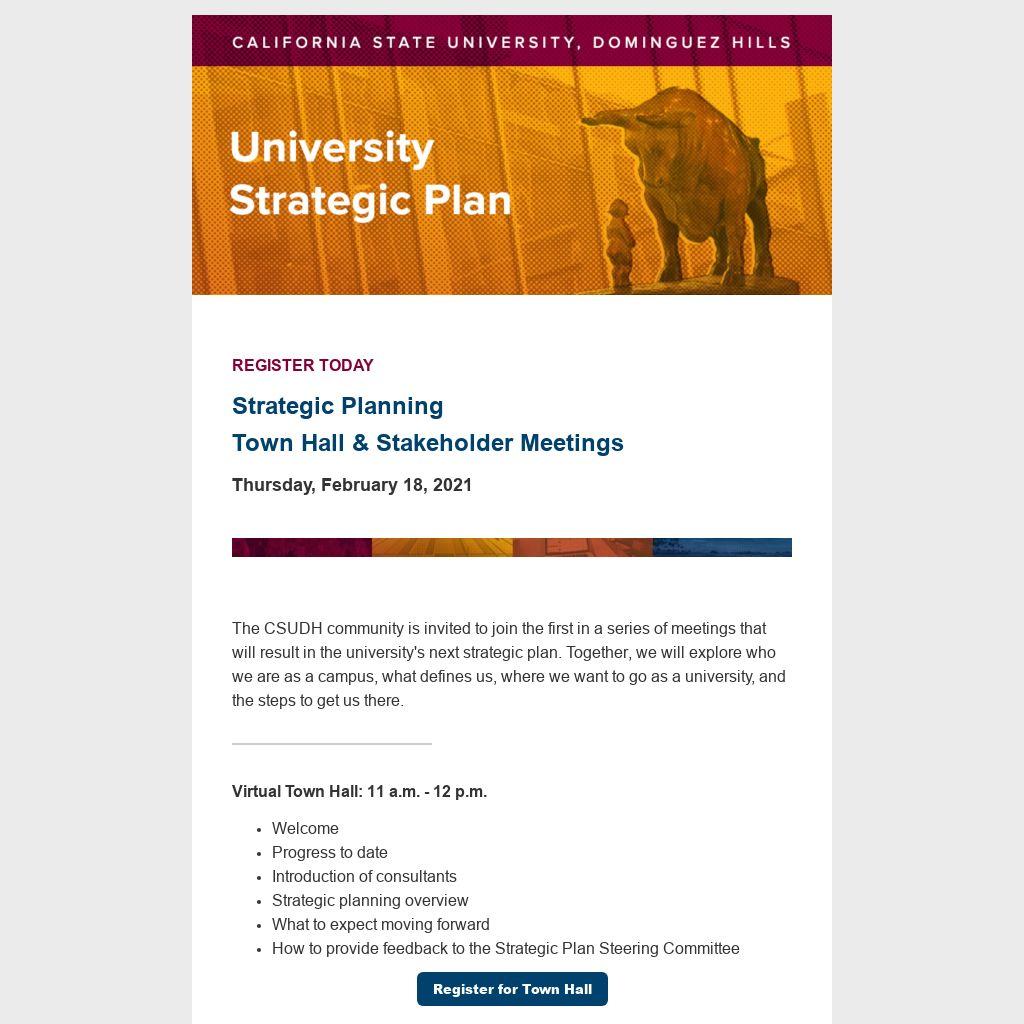This screenshot has height=1024, width=1024.
Task: Click the blue segment of the color bar
Action: click(x=722, y=547)
